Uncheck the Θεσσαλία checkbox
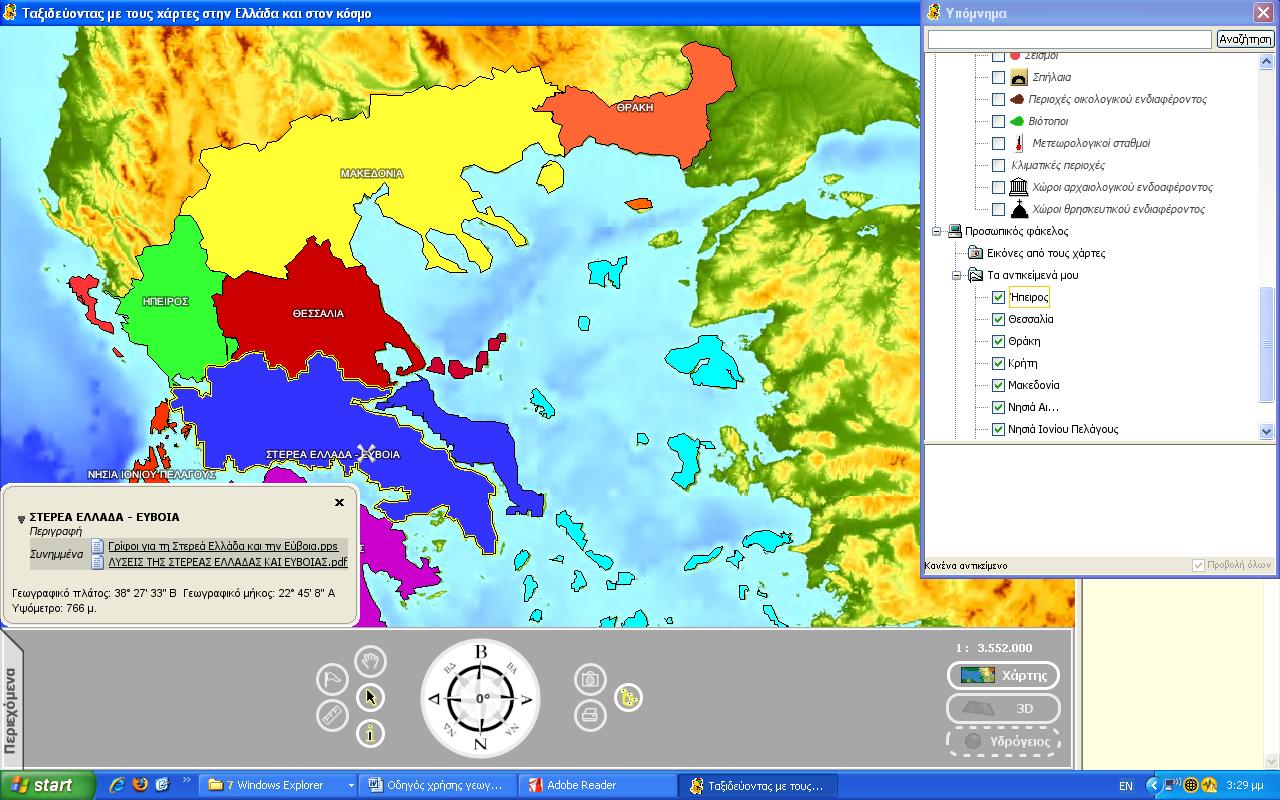Image resolution: width=1280 pixels, height=800 pixels. [x=998, y=319]
